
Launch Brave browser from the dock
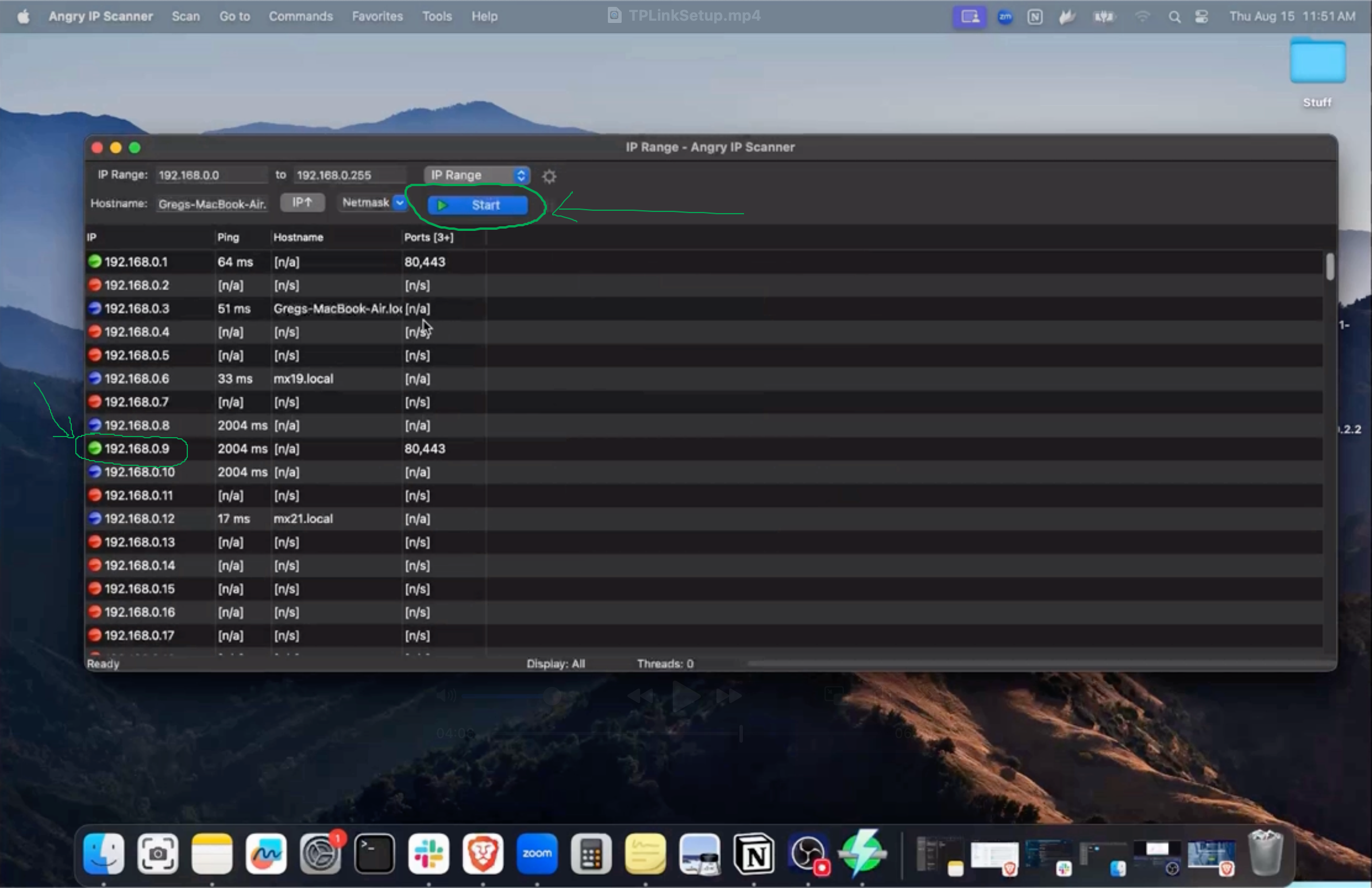(483, 854)
